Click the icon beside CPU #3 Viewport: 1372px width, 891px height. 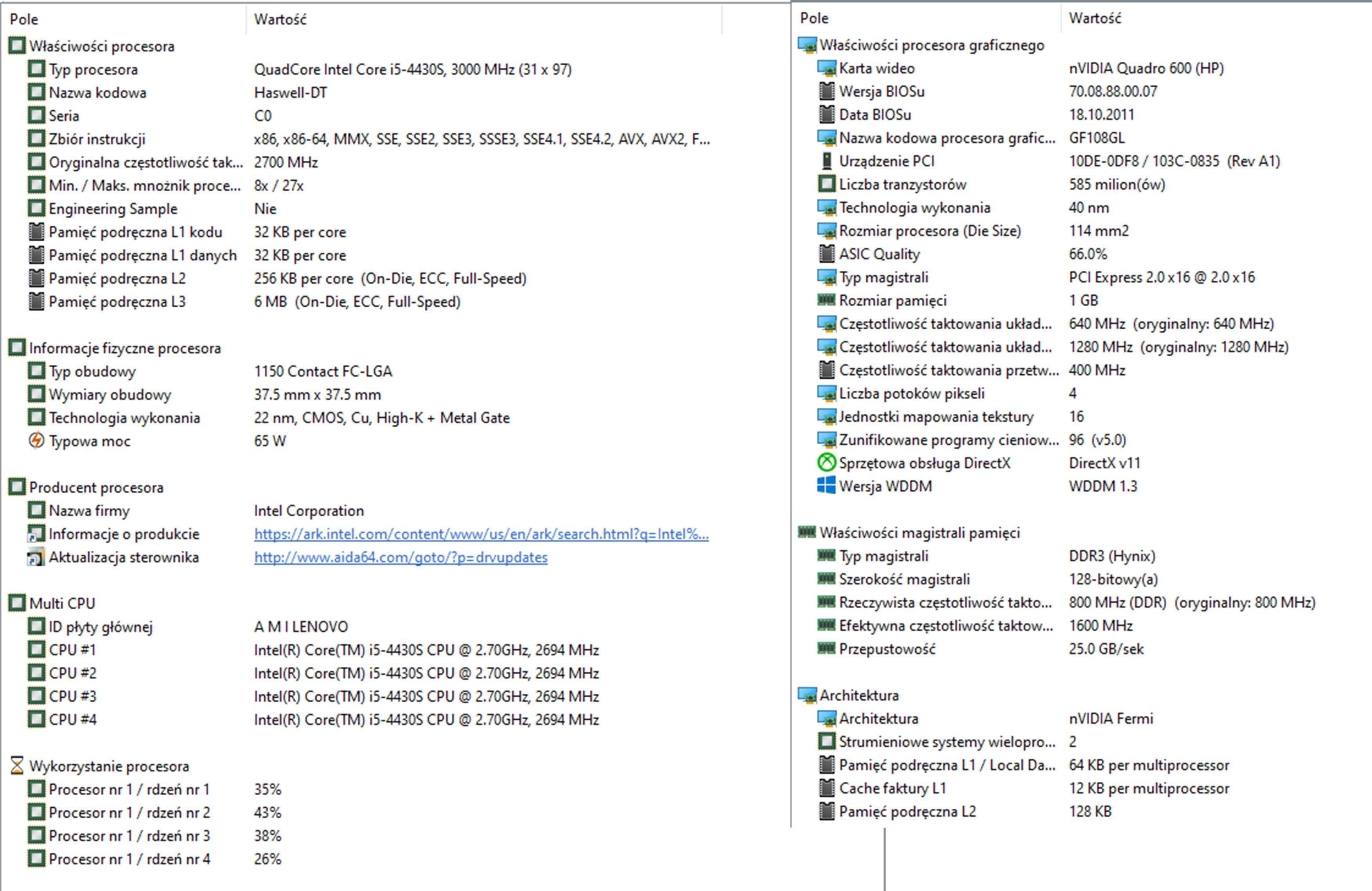click(36, 696)
